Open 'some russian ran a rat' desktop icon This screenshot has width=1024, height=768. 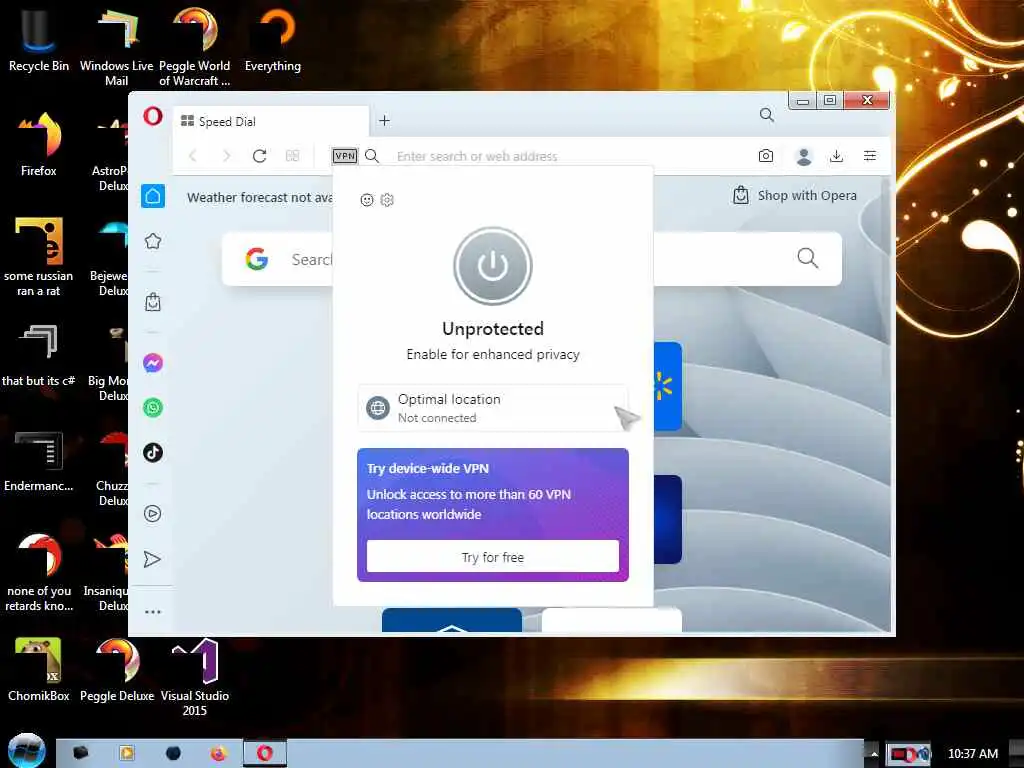click(x=39, y=256)
